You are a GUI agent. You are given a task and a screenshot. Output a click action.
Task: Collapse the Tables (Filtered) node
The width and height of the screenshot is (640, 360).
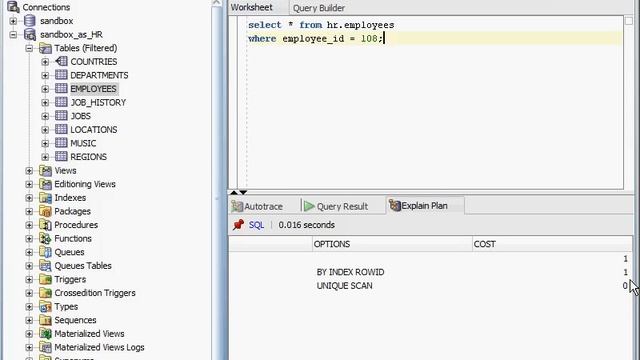pos(29,48)
